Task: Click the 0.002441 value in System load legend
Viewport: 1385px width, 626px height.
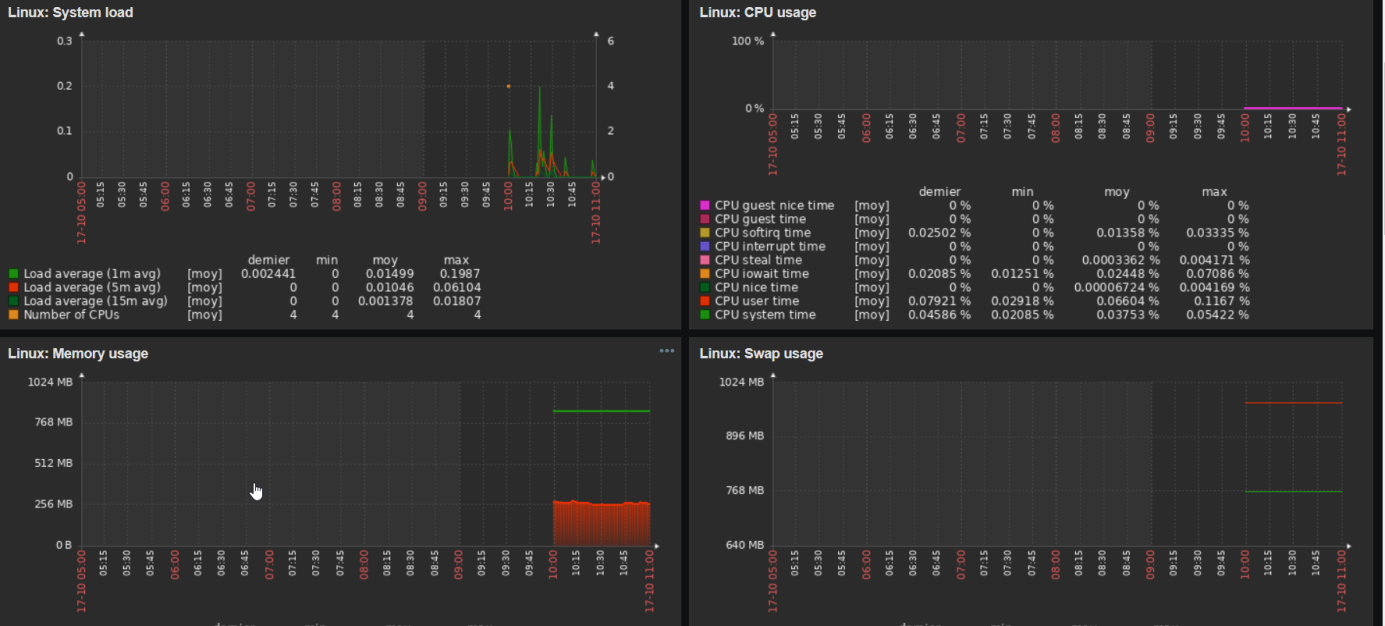Action: pos(268,273)
